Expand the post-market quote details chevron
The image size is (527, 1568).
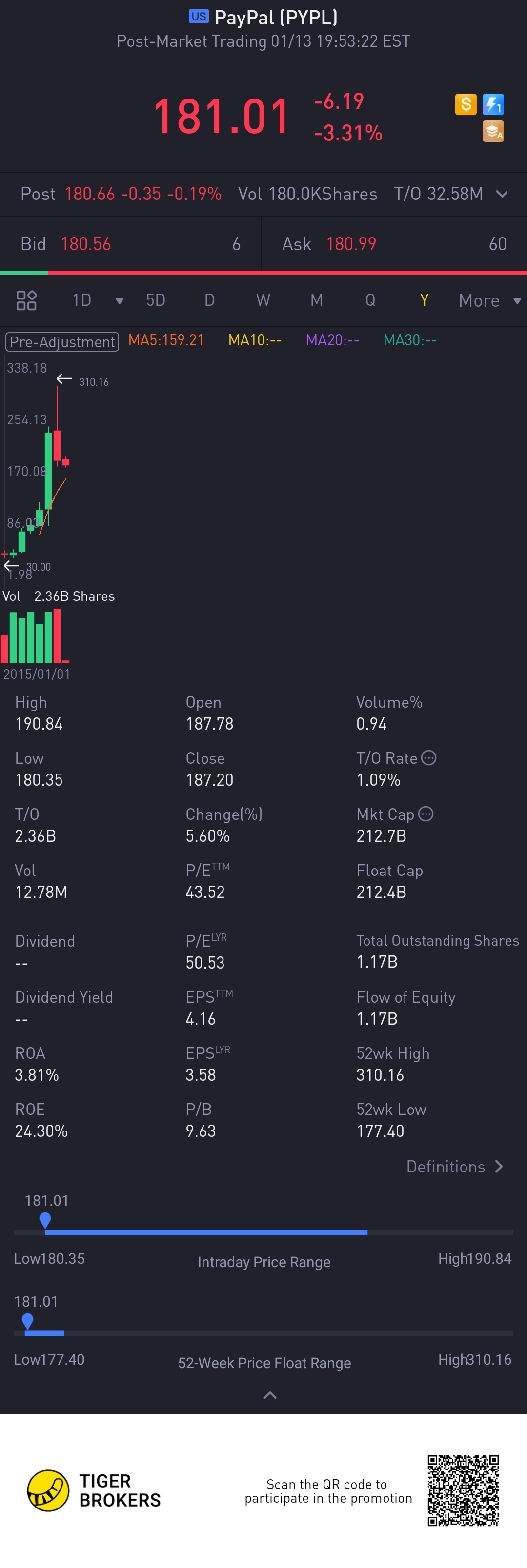(x=502, y=194)
